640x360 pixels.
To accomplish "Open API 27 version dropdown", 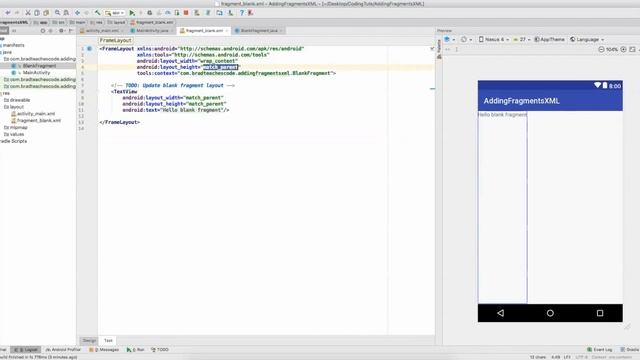I will point(522,40).
